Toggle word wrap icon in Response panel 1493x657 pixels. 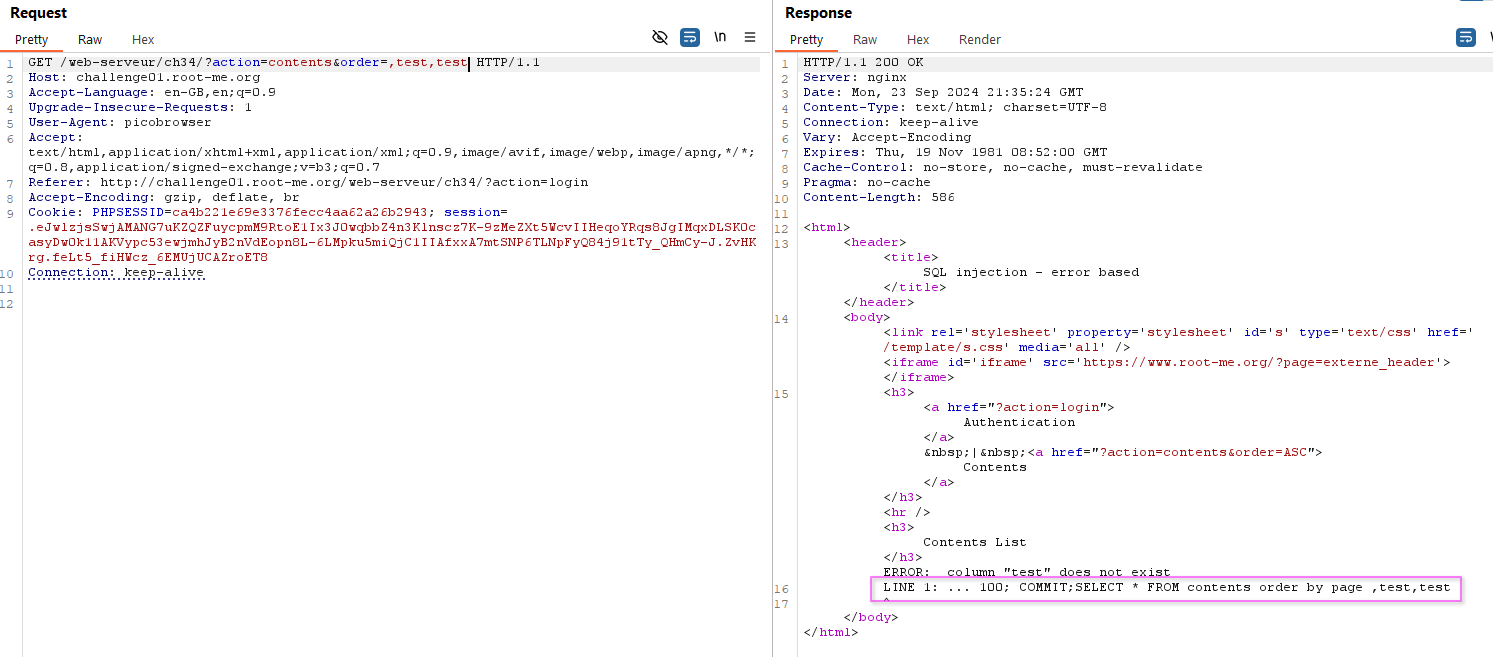tap(1465, 38)
